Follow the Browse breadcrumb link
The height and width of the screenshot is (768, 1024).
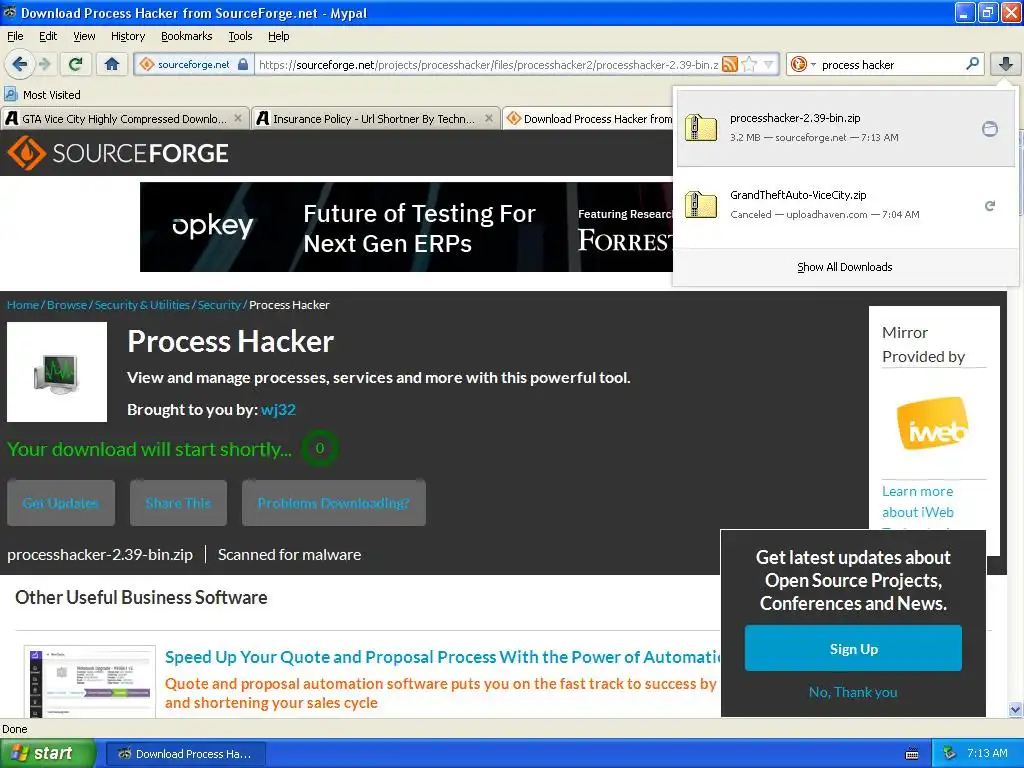click(67, 305)
